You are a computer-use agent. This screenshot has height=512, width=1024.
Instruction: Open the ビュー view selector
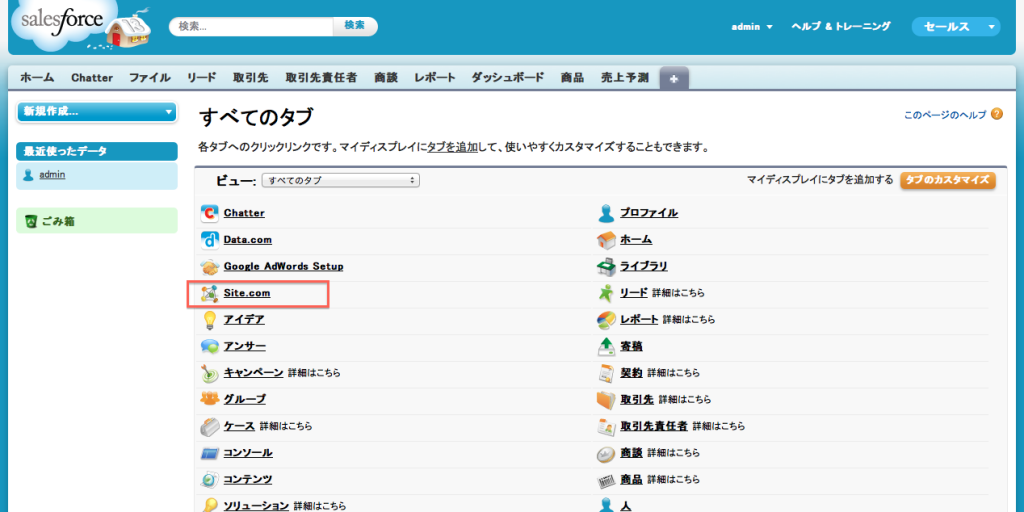[x=340, y=180]
